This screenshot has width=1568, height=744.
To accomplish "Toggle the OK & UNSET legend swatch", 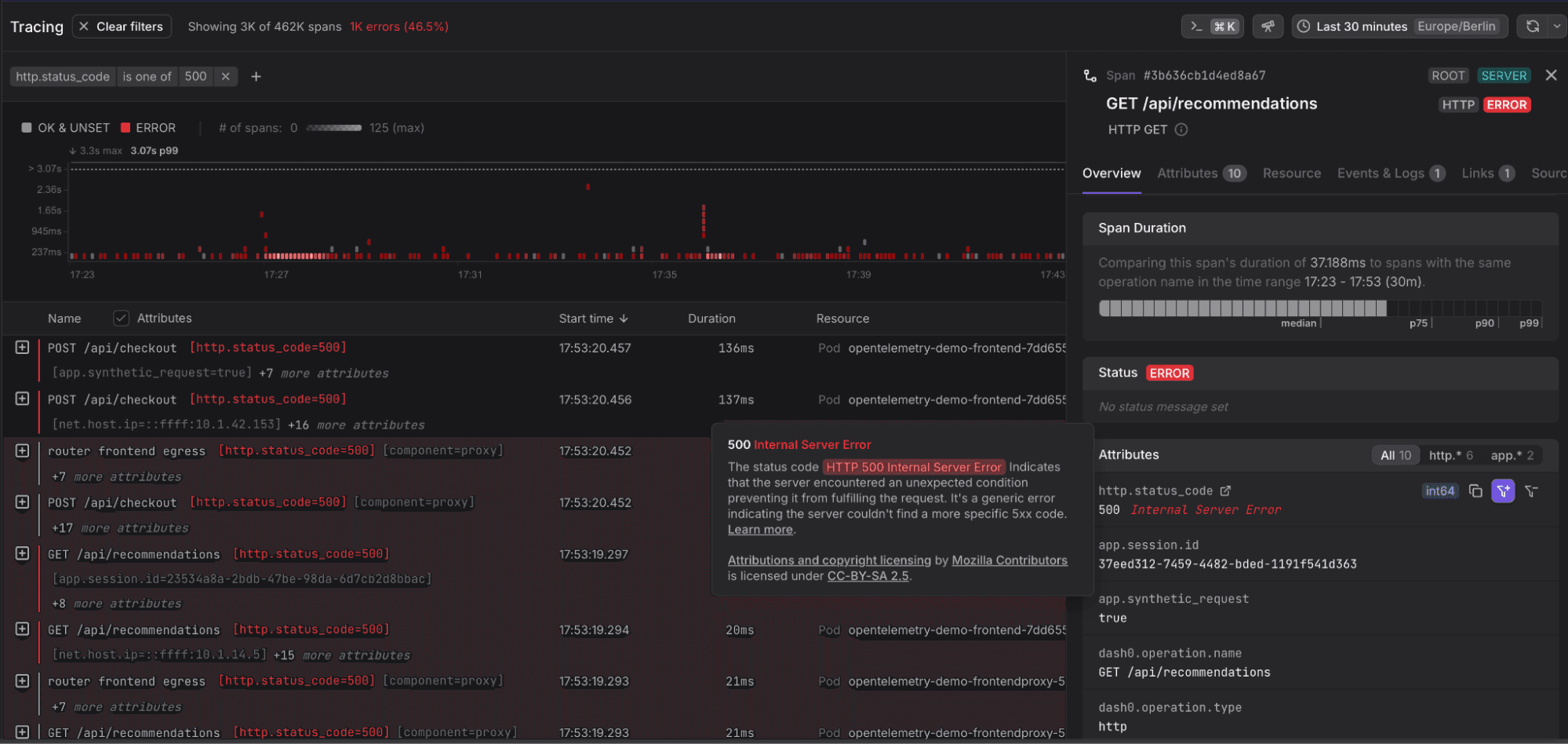I will pyautogui.click(x=27, y=127).
